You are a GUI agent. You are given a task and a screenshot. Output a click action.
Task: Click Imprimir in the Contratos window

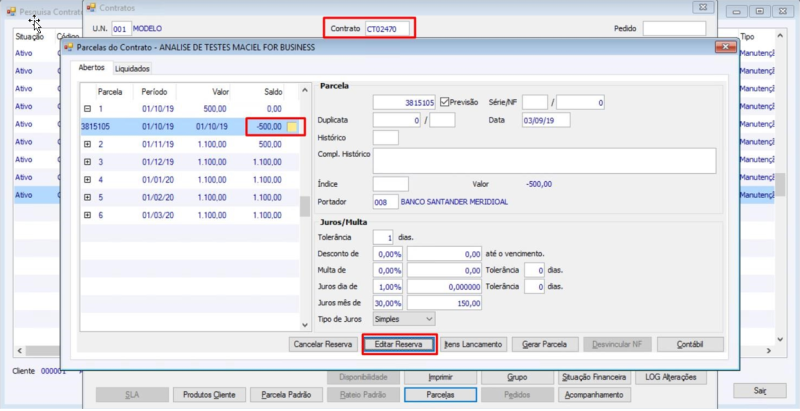[x=440, y=377]
